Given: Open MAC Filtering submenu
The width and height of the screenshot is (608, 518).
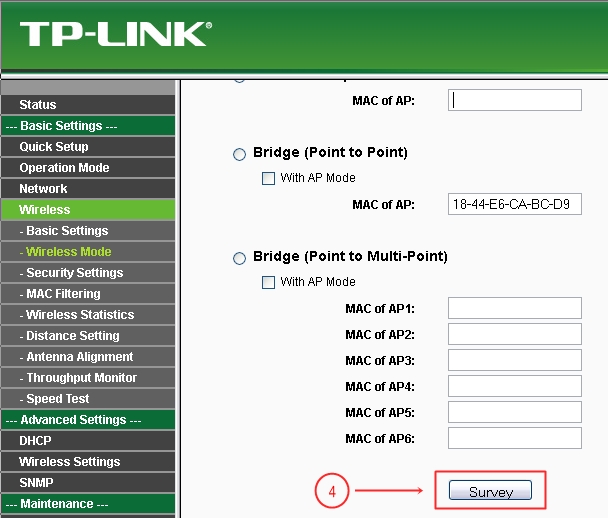Looking at the screenshot, I should tap(88, 294).
